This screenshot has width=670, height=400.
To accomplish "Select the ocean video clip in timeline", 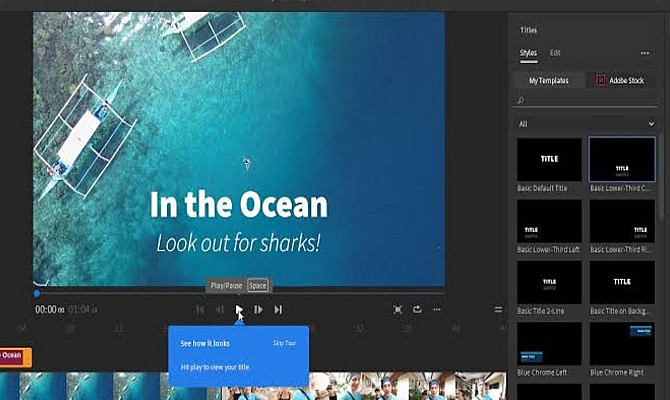I will pyautogui.click(x=110, y=386).
